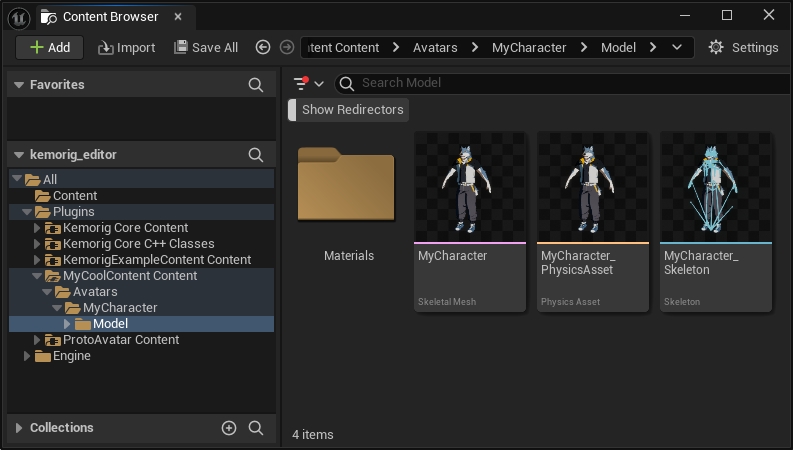Select the MyCharacter_Skeleton asset thumbnail
This screenshot has height=450, width=793.
click(716, 185)
